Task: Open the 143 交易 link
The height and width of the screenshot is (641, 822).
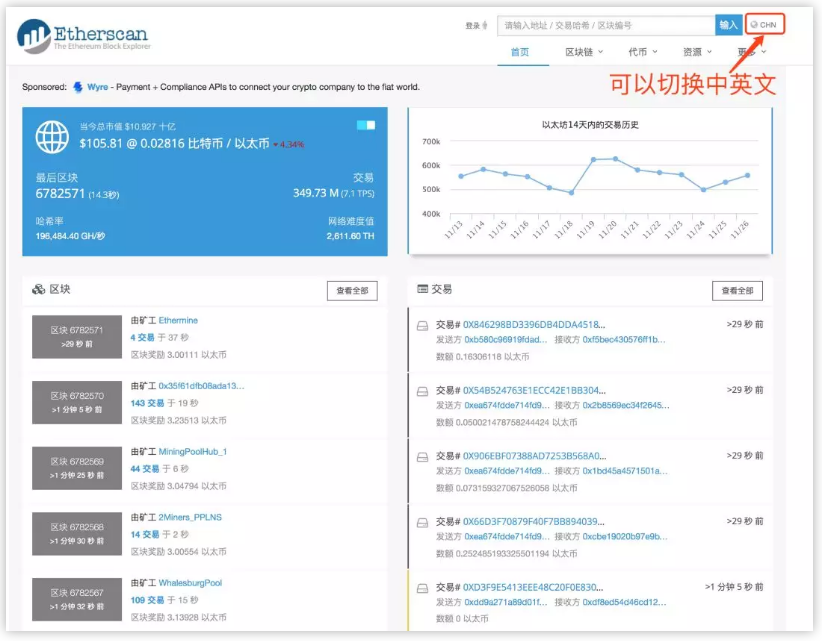Action: click(147, 403)
